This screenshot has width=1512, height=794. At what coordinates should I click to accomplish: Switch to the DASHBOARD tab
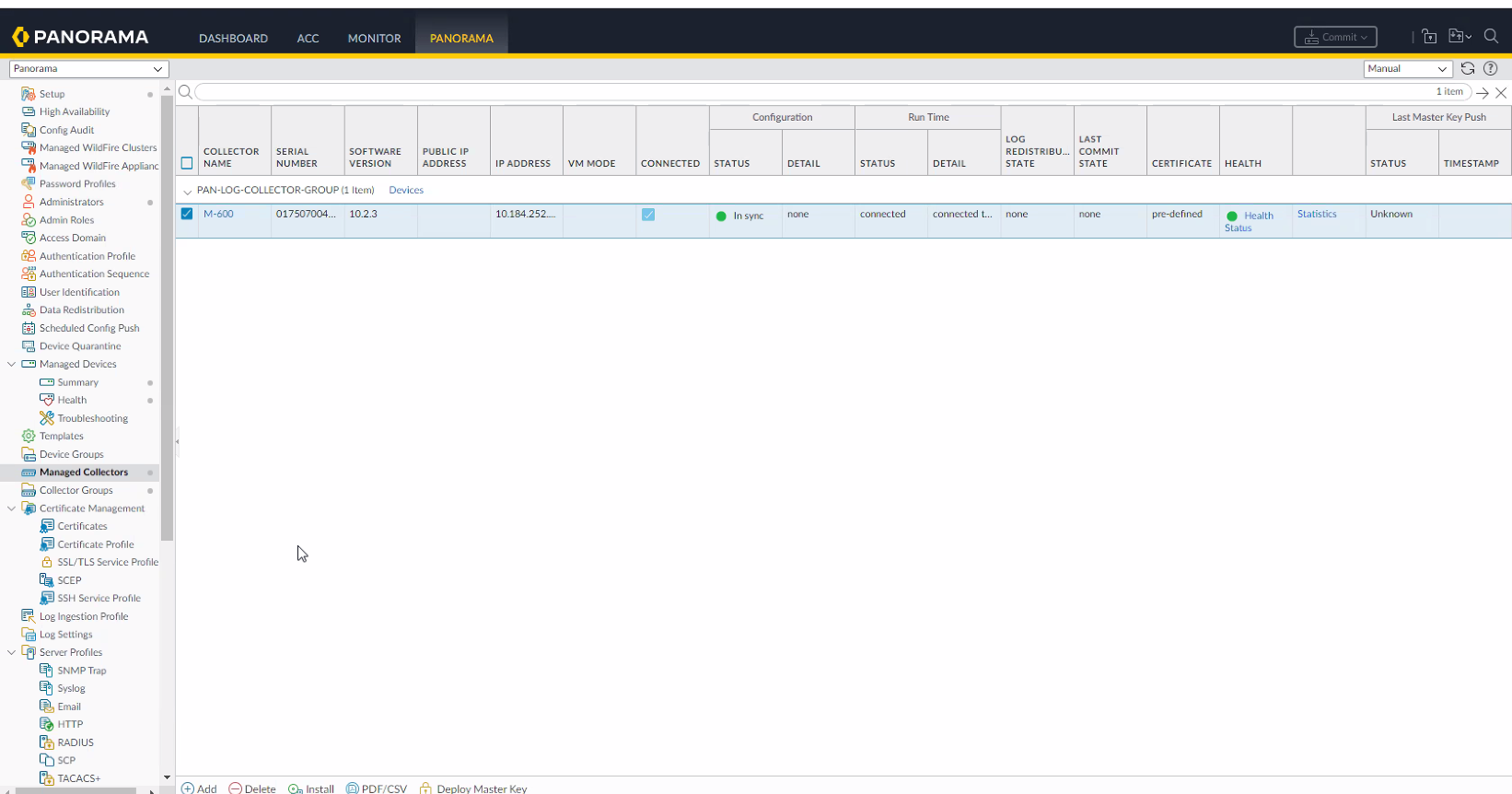click(x=233, y=38)
